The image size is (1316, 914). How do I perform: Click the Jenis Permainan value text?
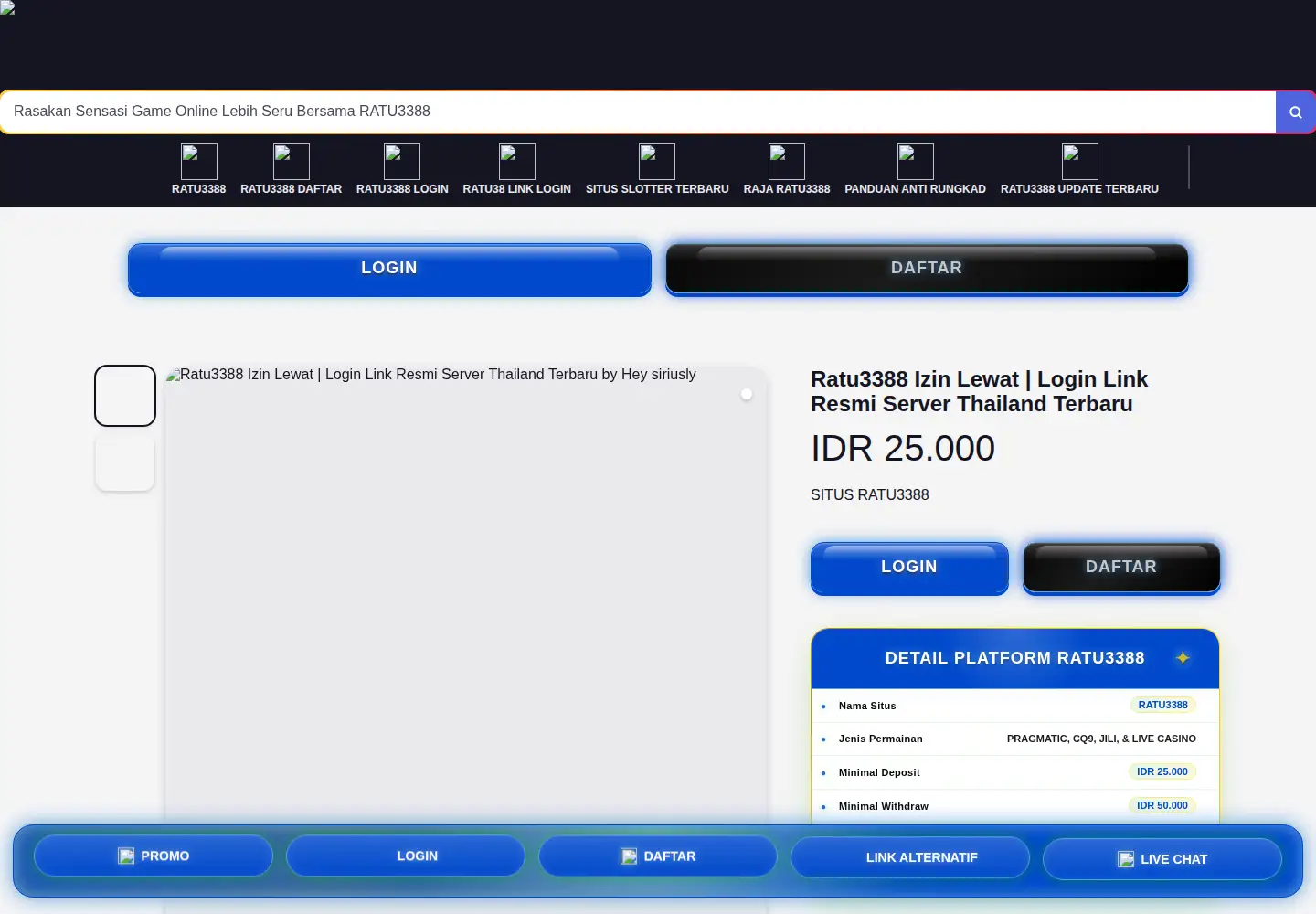(1101, 739)
